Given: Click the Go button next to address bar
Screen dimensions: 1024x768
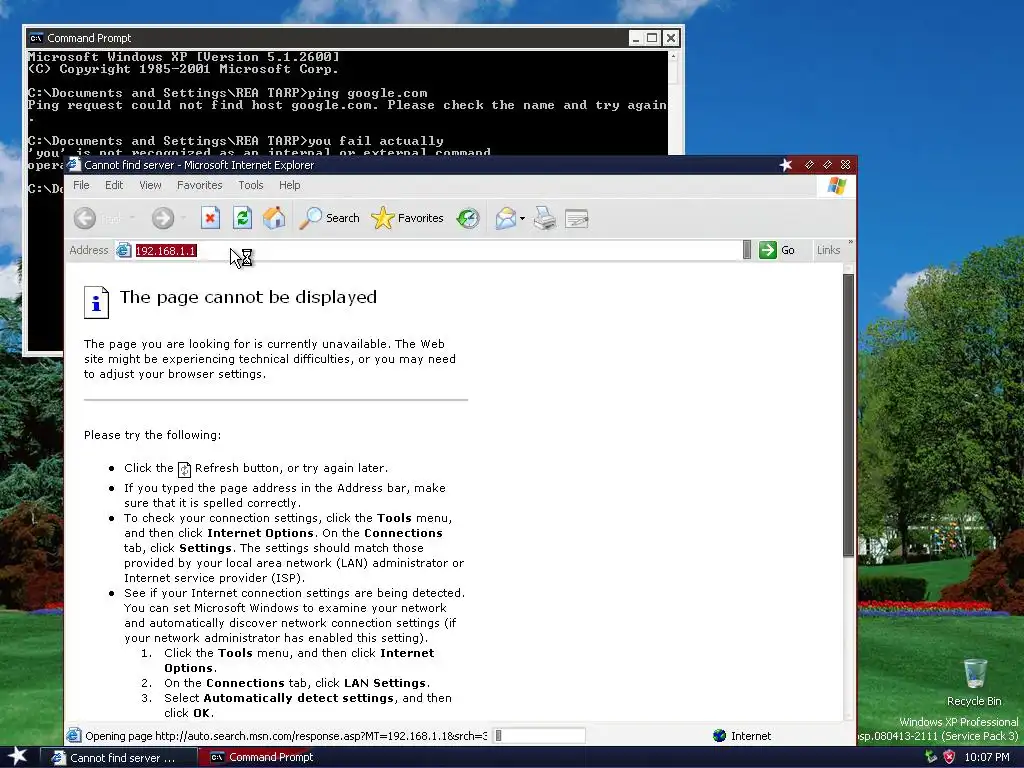Looking at the screenshot, I should [x=777, y=250].
